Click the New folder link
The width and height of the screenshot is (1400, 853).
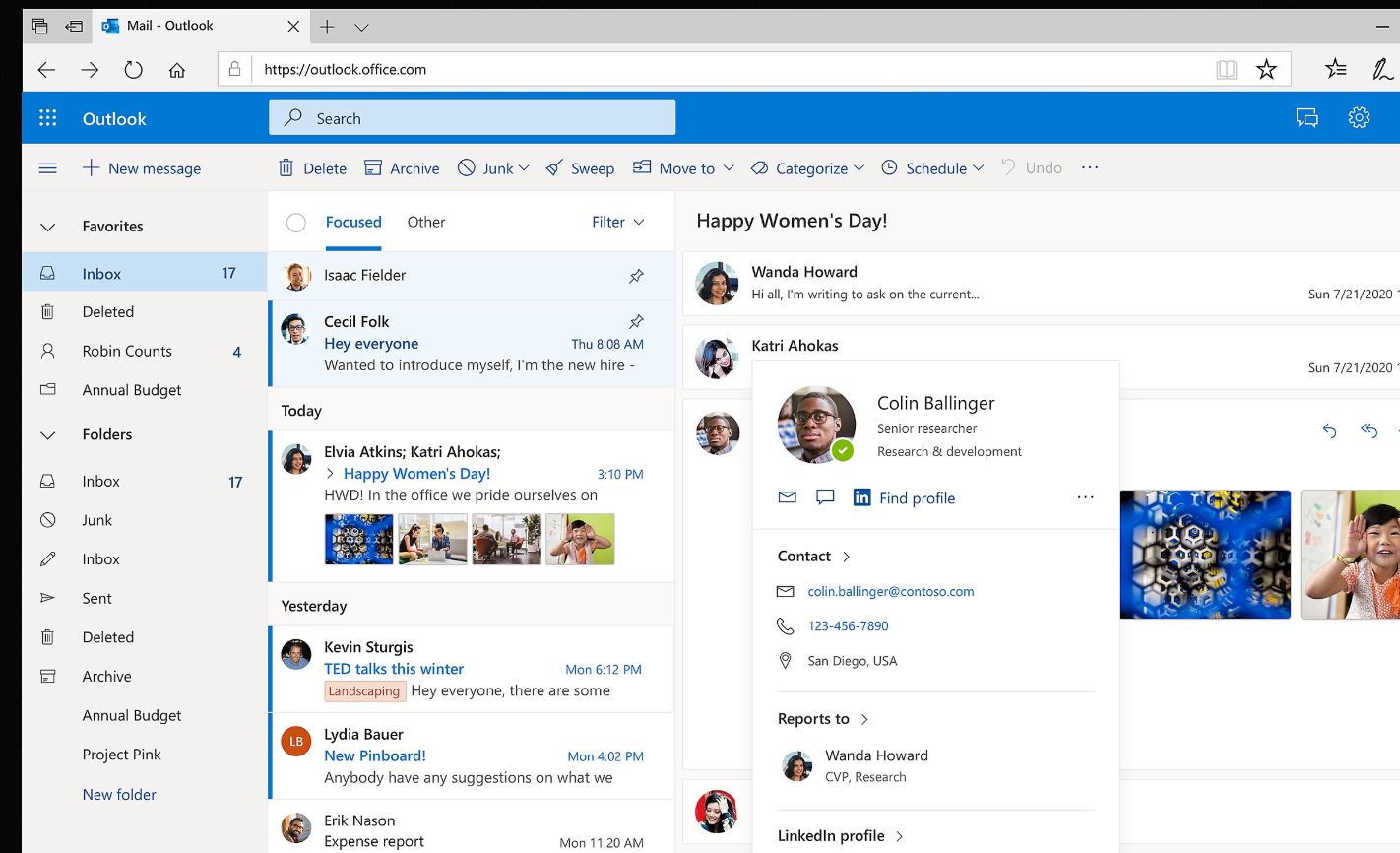point(119,795)
